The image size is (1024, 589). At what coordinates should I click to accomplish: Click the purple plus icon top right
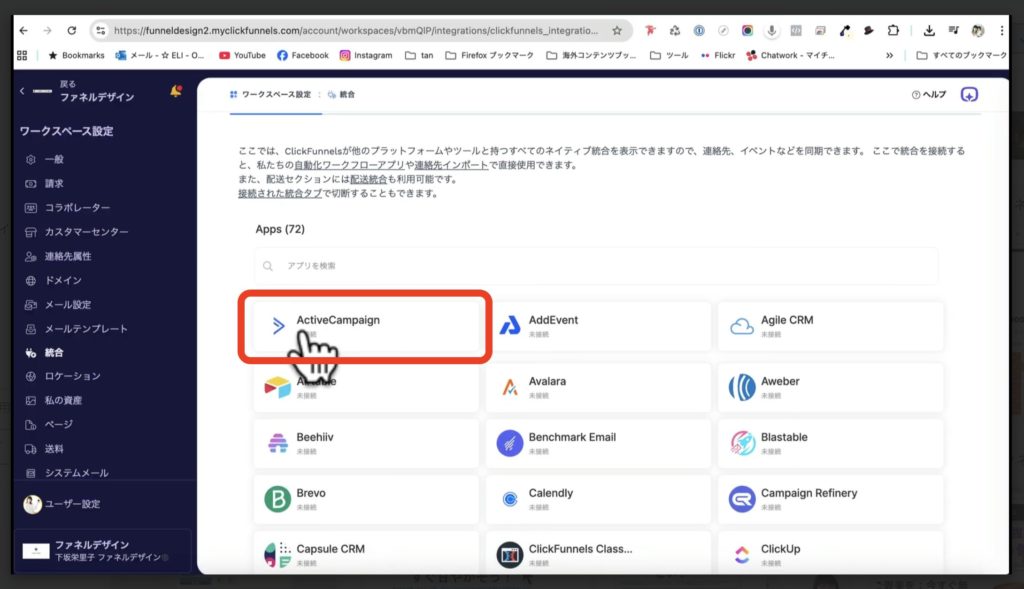[x=969, y=92]
